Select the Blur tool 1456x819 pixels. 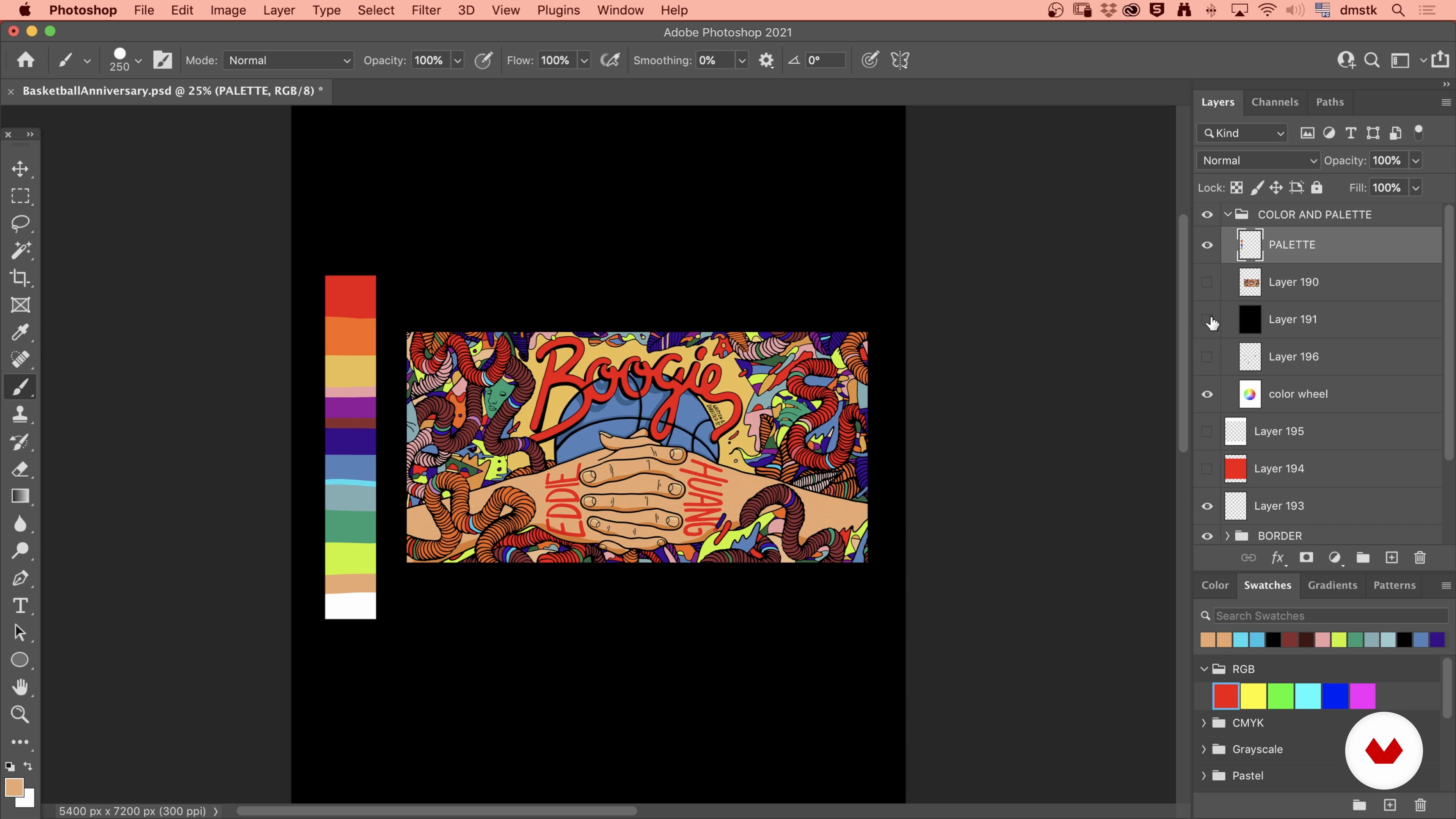pyautogui.click(x=20, y=523)
